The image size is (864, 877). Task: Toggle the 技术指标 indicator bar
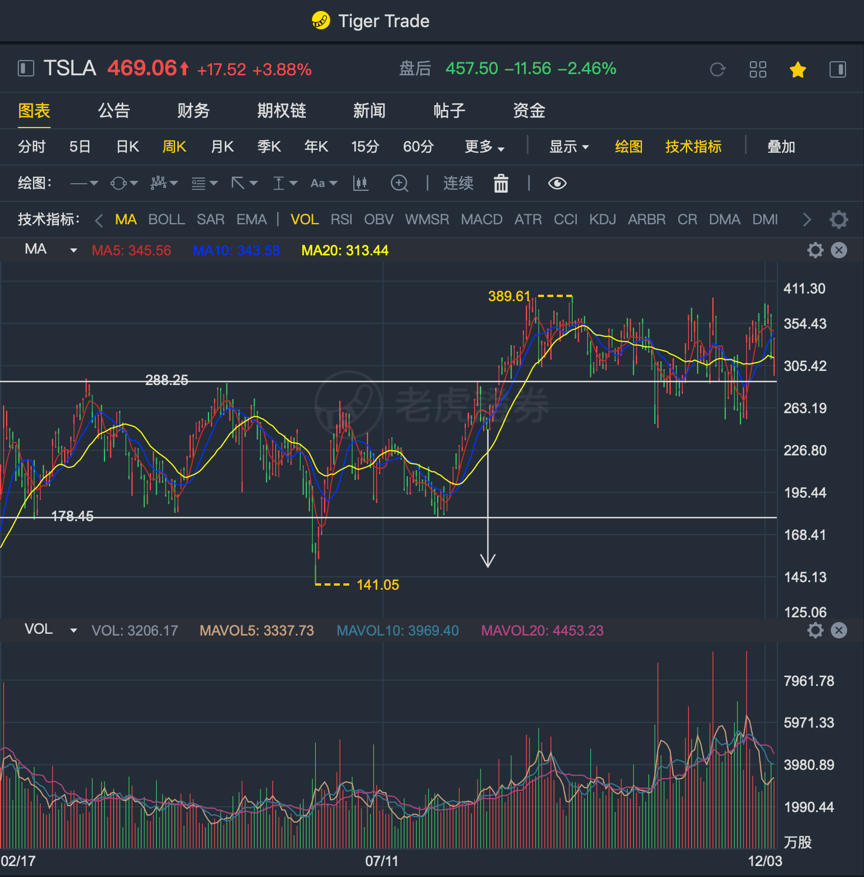pos(693,147)
